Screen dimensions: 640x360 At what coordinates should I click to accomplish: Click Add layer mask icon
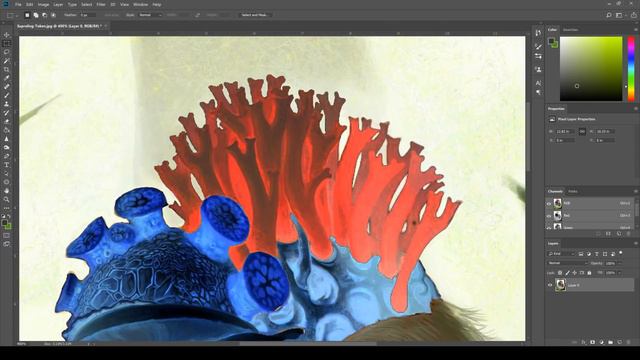pos(593,342)
